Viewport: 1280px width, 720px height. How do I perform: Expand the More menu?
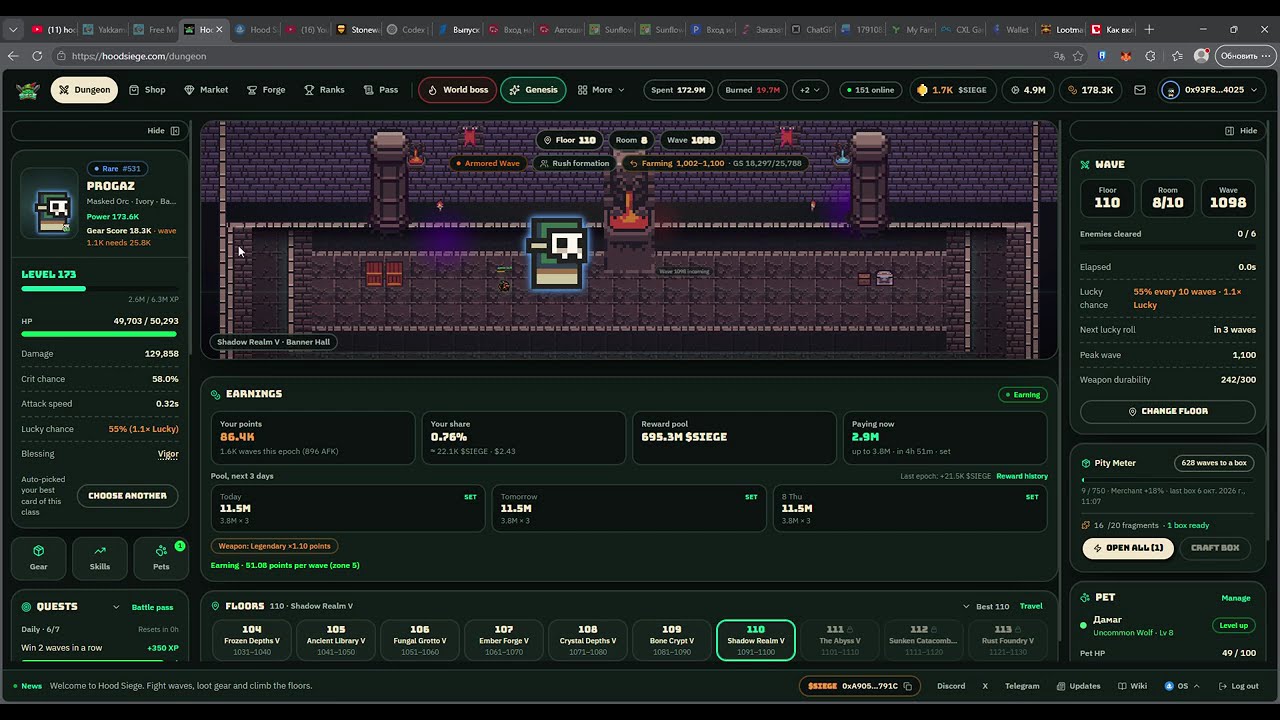coord(601,90)
